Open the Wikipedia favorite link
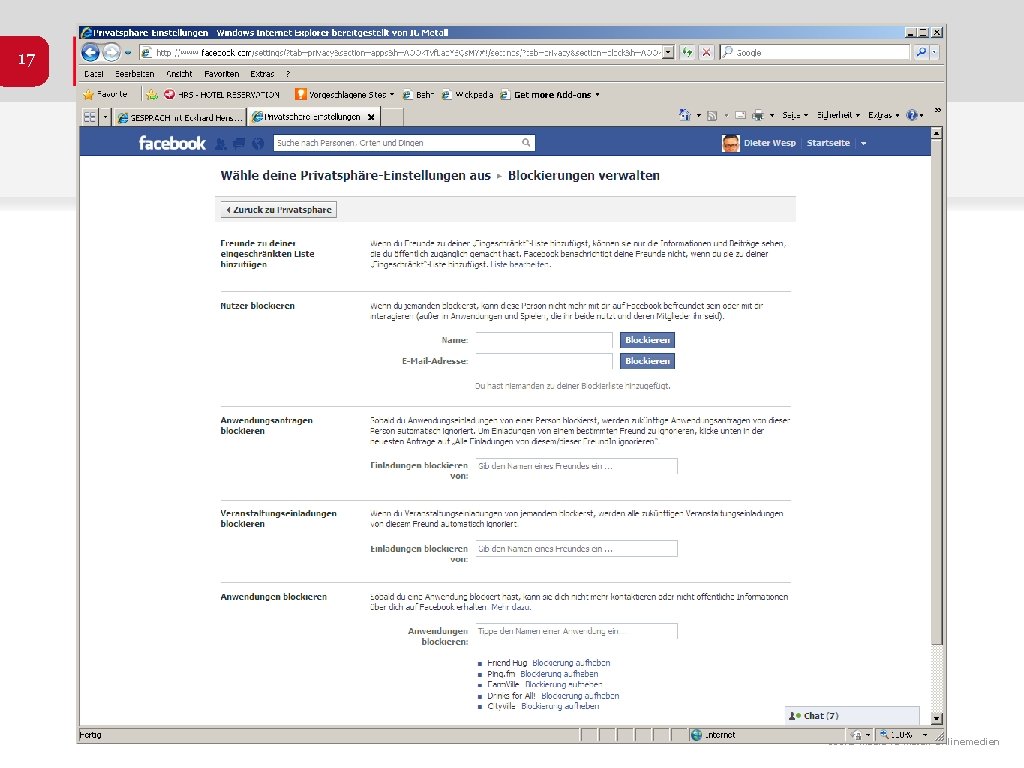The height and width of the screenshot is (768, 1024). (x=468, y=95)
